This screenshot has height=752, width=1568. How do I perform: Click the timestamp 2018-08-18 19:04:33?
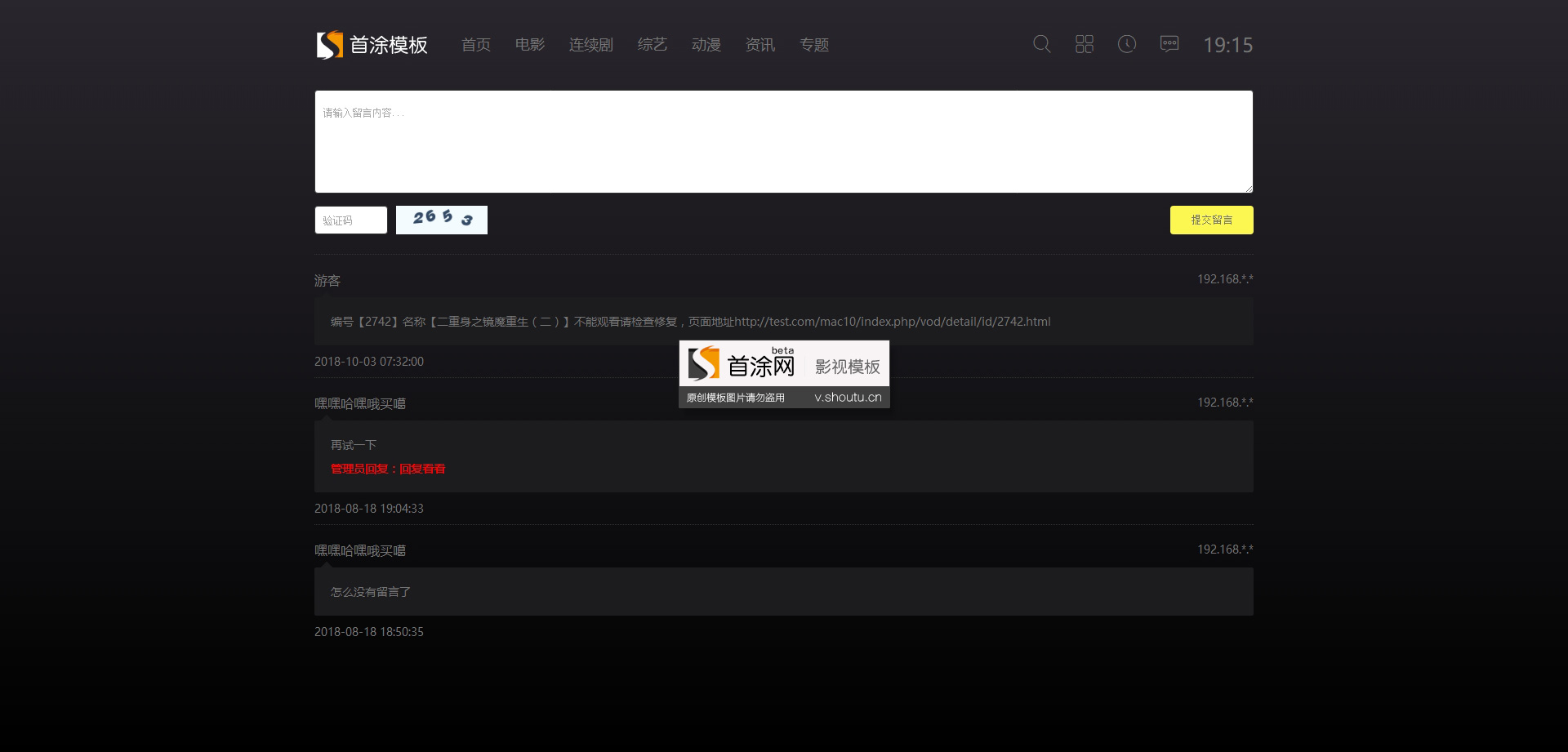tap(369, 509)
